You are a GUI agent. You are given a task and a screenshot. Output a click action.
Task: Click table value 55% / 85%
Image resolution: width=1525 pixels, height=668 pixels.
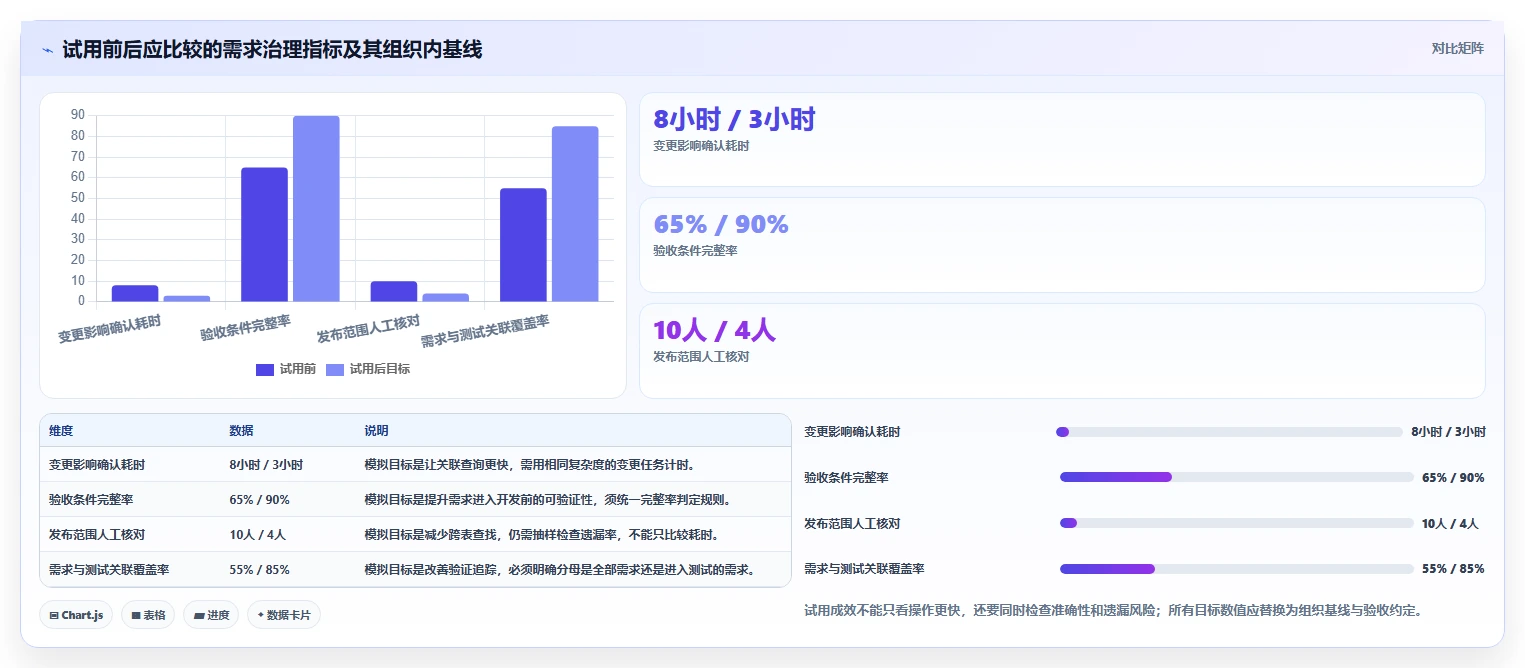click(259, 570)
